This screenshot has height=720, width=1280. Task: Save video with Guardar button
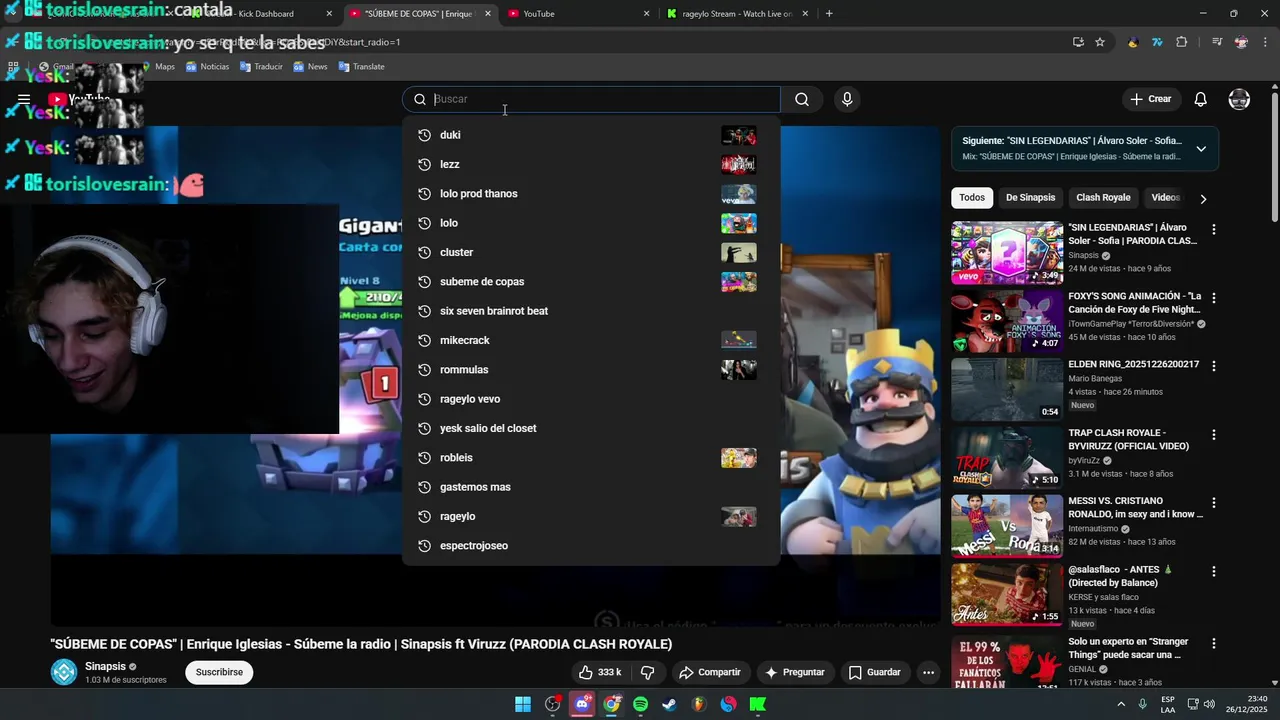875,672
